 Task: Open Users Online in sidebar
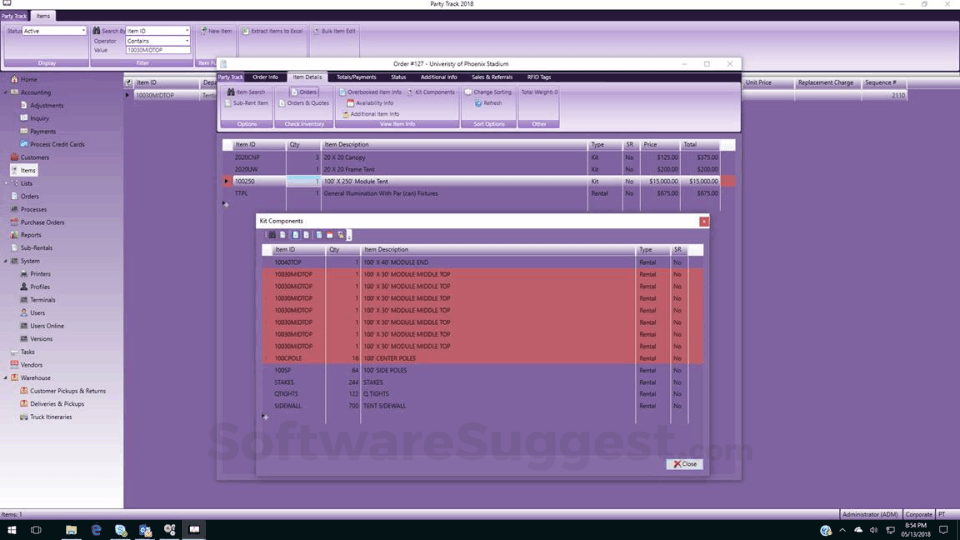pyautogui.click(x=42, y=326)
